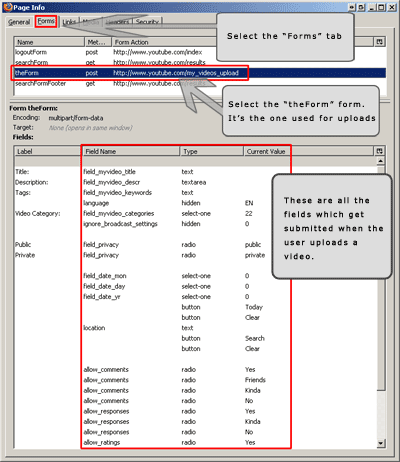Sort fields by the Current Value column header
The height and width of the screenshot is (462, 400).
click(x=308, y=151)
